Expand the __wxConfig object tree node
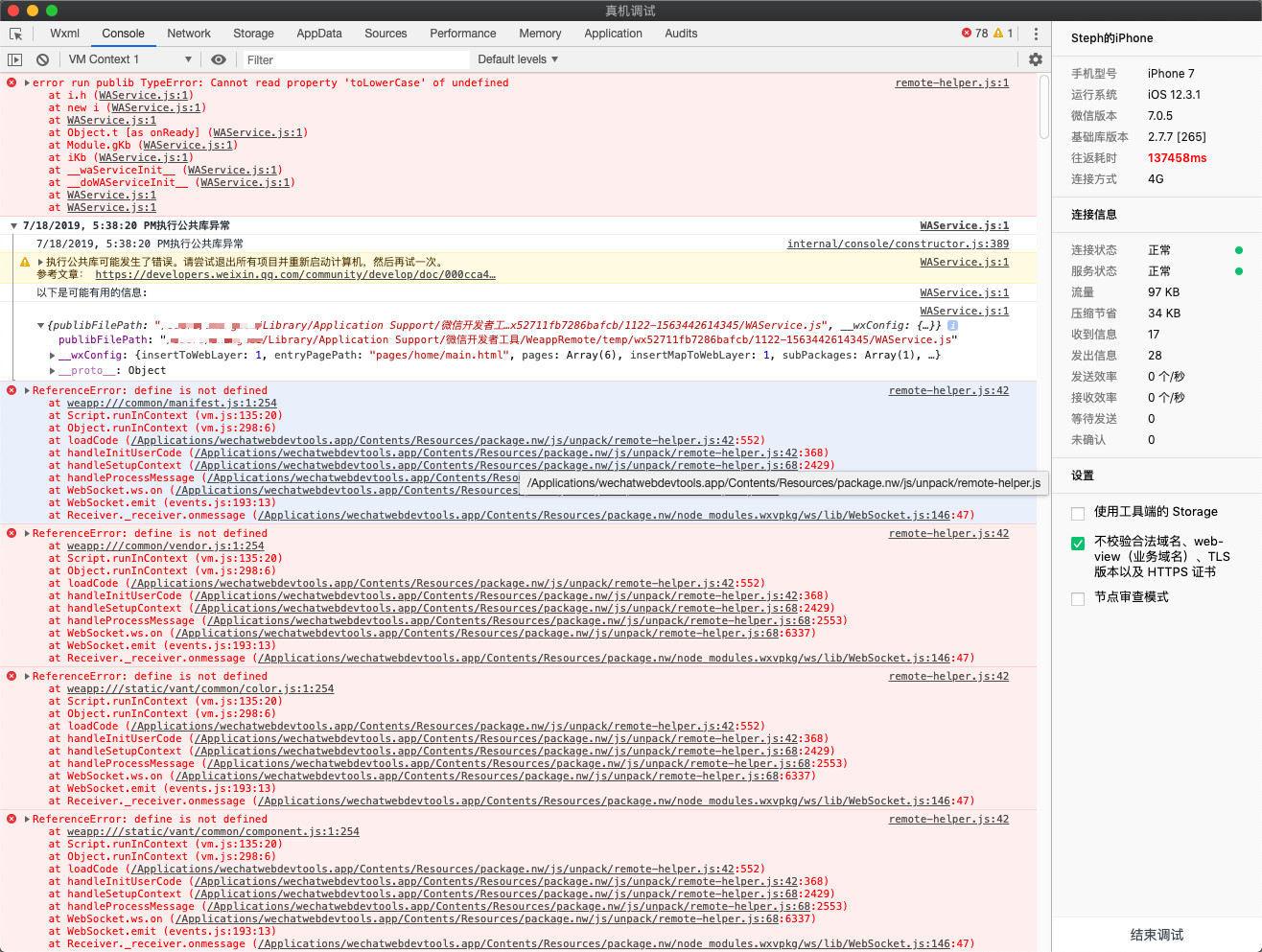Viewport: 1262px width, 952px height. pyautogui.click(x=53, y=356)
